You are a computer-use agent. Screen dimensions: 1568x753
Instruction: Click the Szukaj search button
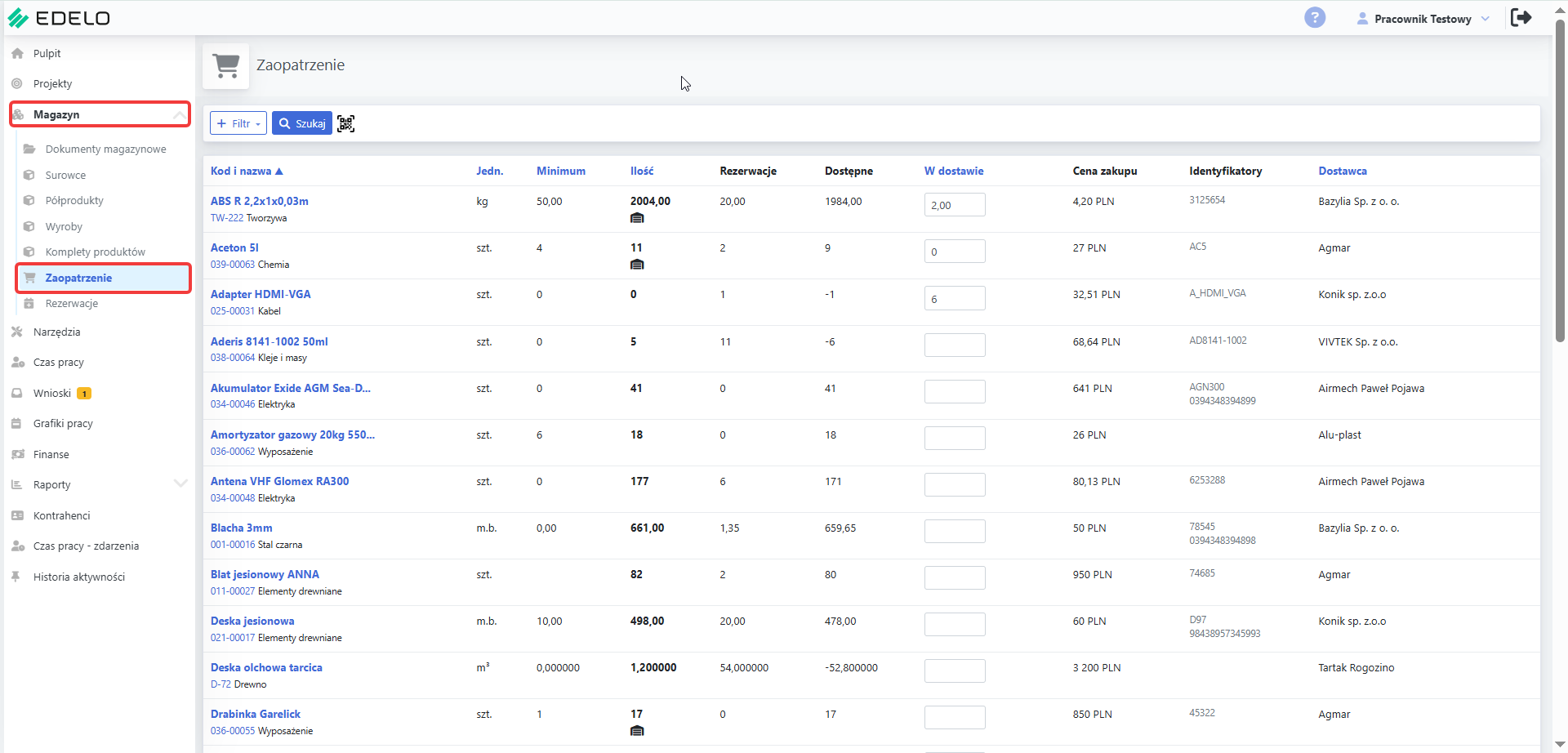[x=302, y=123]
